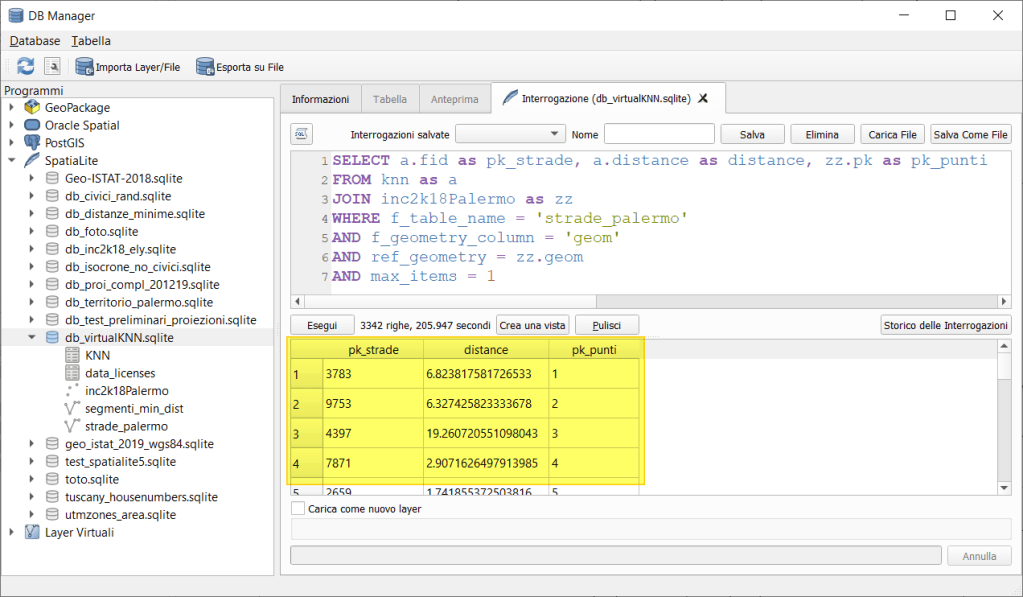
Task: Open the SQL window toolbar icon
Action: (54, 66)
